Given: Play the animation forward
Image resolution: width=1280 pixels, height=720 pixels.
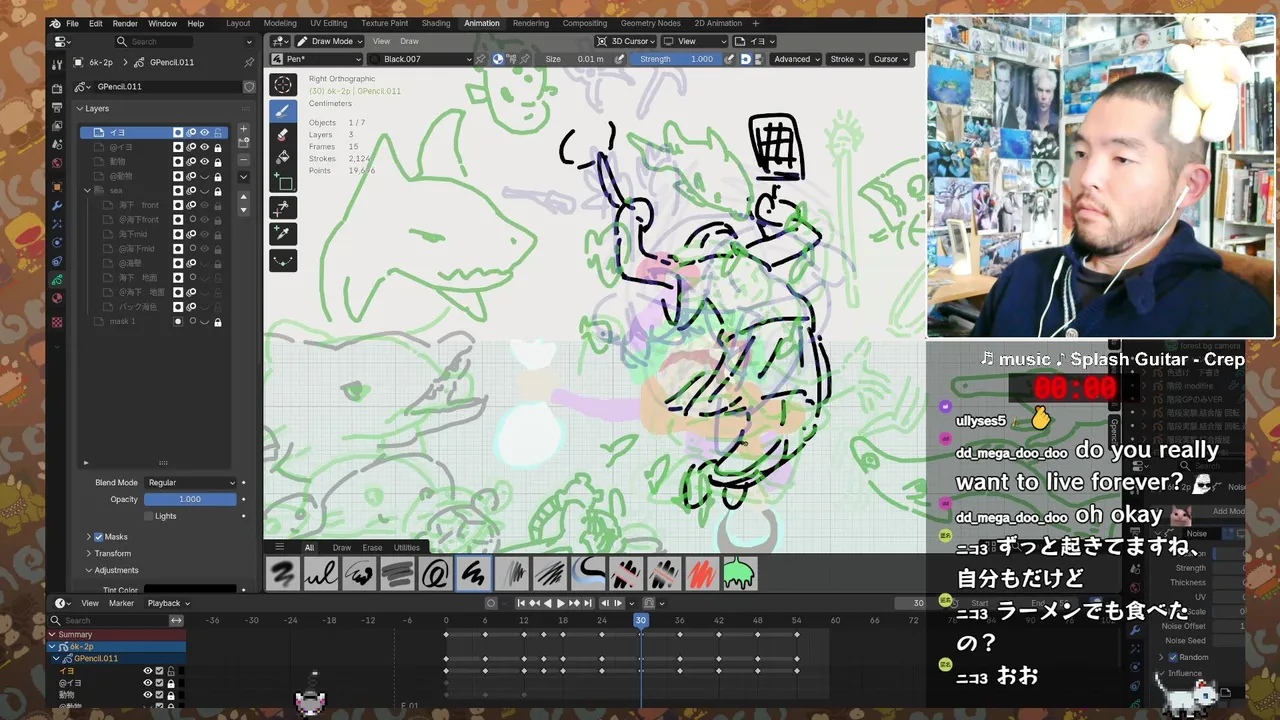Looking at the screenshot, I should pos(560,603).
